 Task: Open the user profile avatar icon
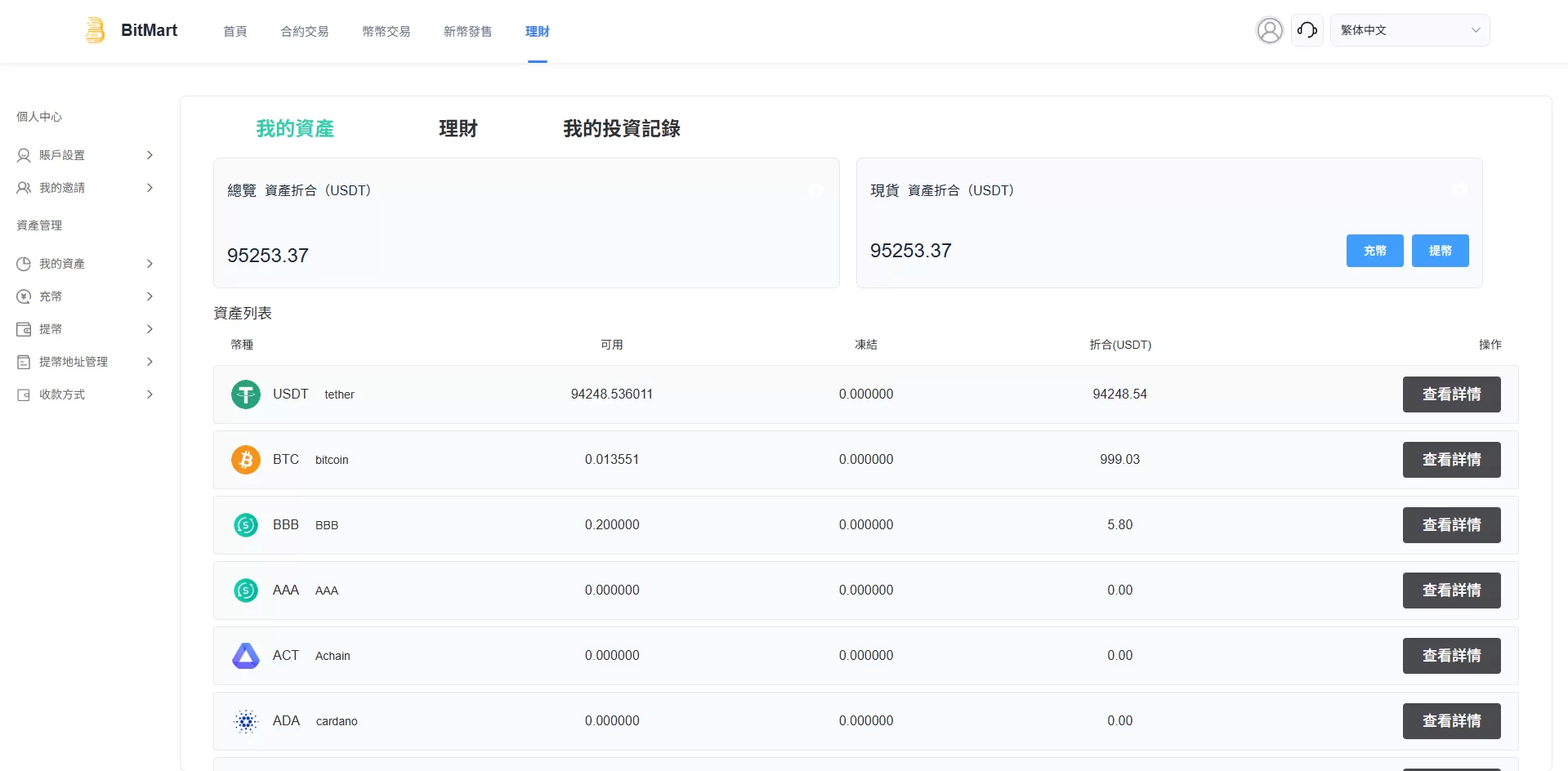(1269, 30)
